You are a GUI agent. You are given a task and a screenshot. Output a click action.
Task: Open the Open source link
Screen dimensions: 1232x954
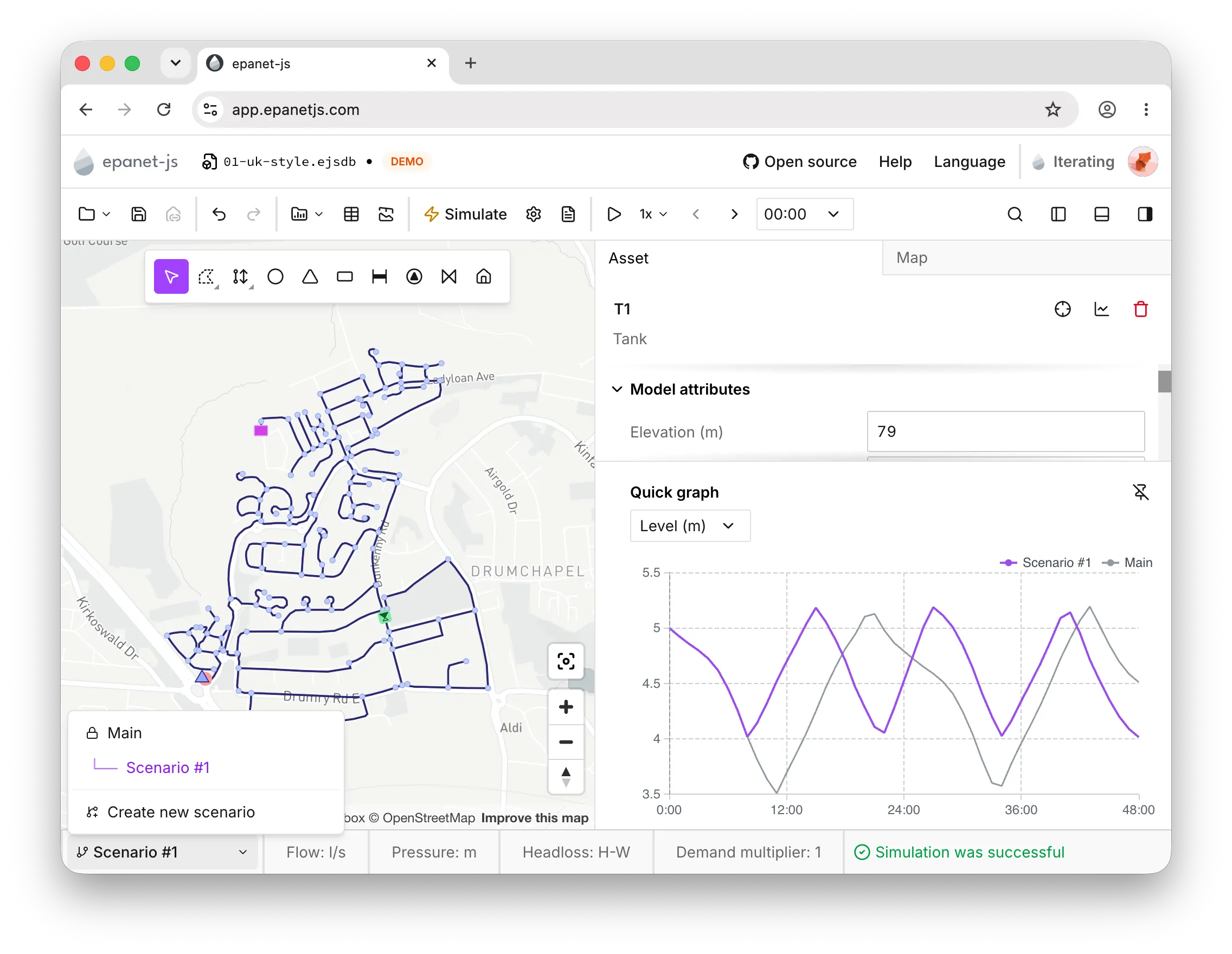pyautogui.click(x=799, y=162)
